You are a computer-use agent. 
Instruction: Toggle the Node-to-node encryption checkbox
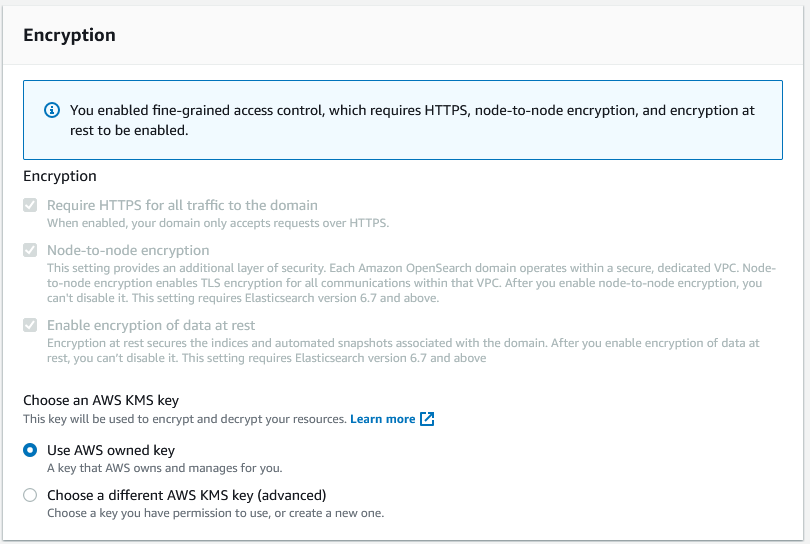tap(30, 250)
